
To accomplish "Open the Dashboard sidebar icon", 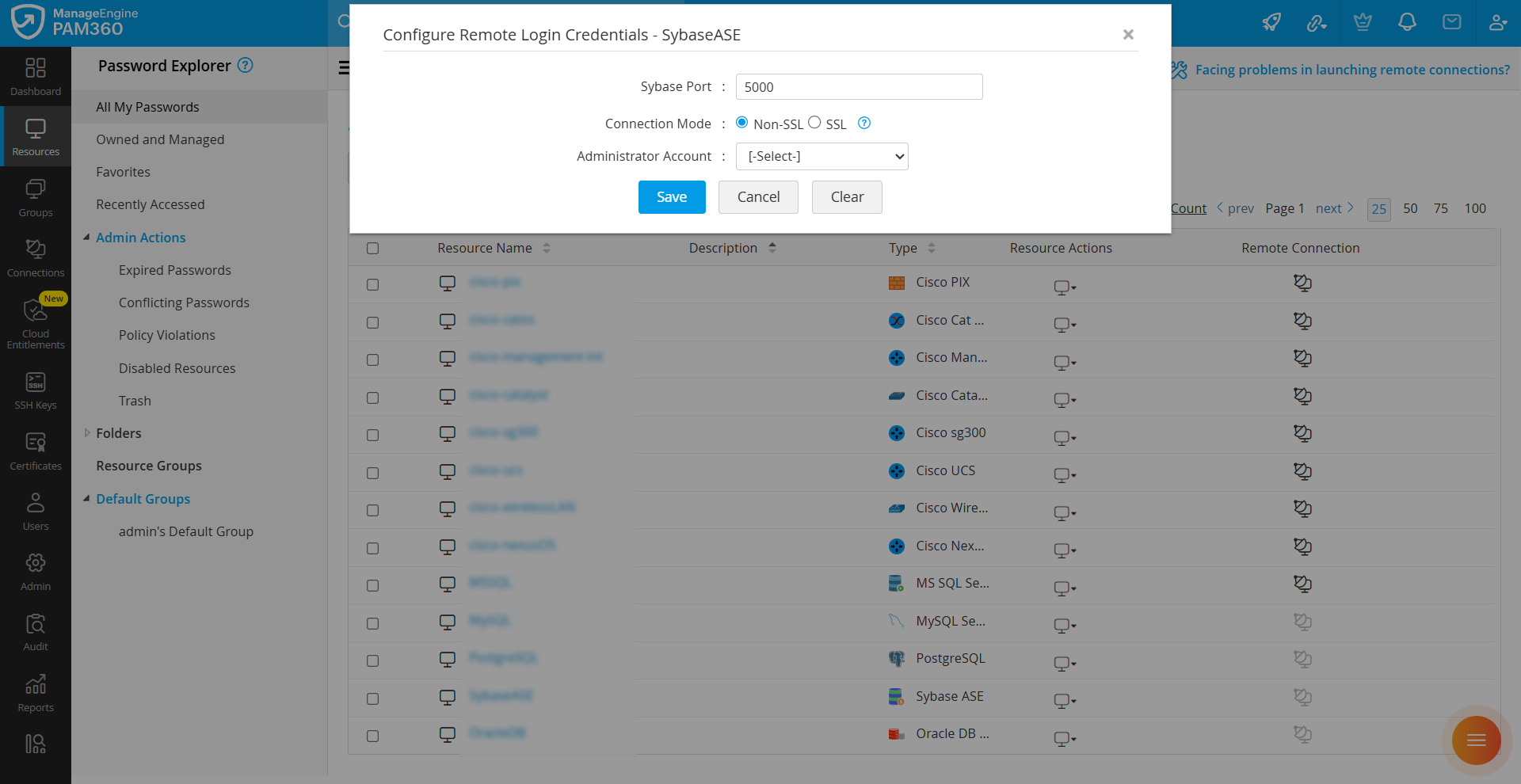I will pyautogui.click(x=36, y=76).
